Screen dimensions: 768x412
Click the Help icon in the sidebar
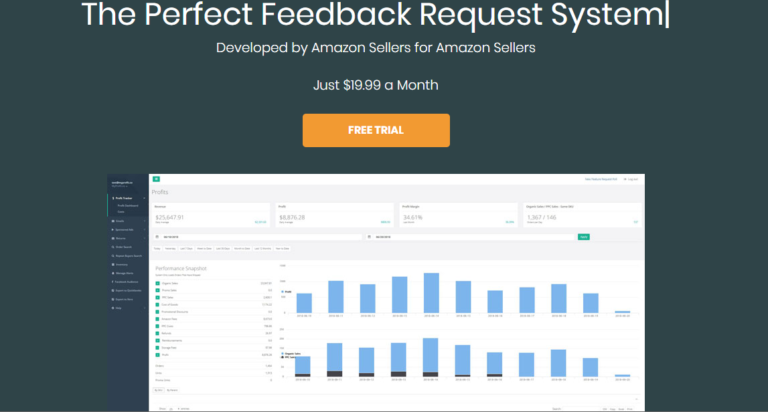tap(113, 308)
